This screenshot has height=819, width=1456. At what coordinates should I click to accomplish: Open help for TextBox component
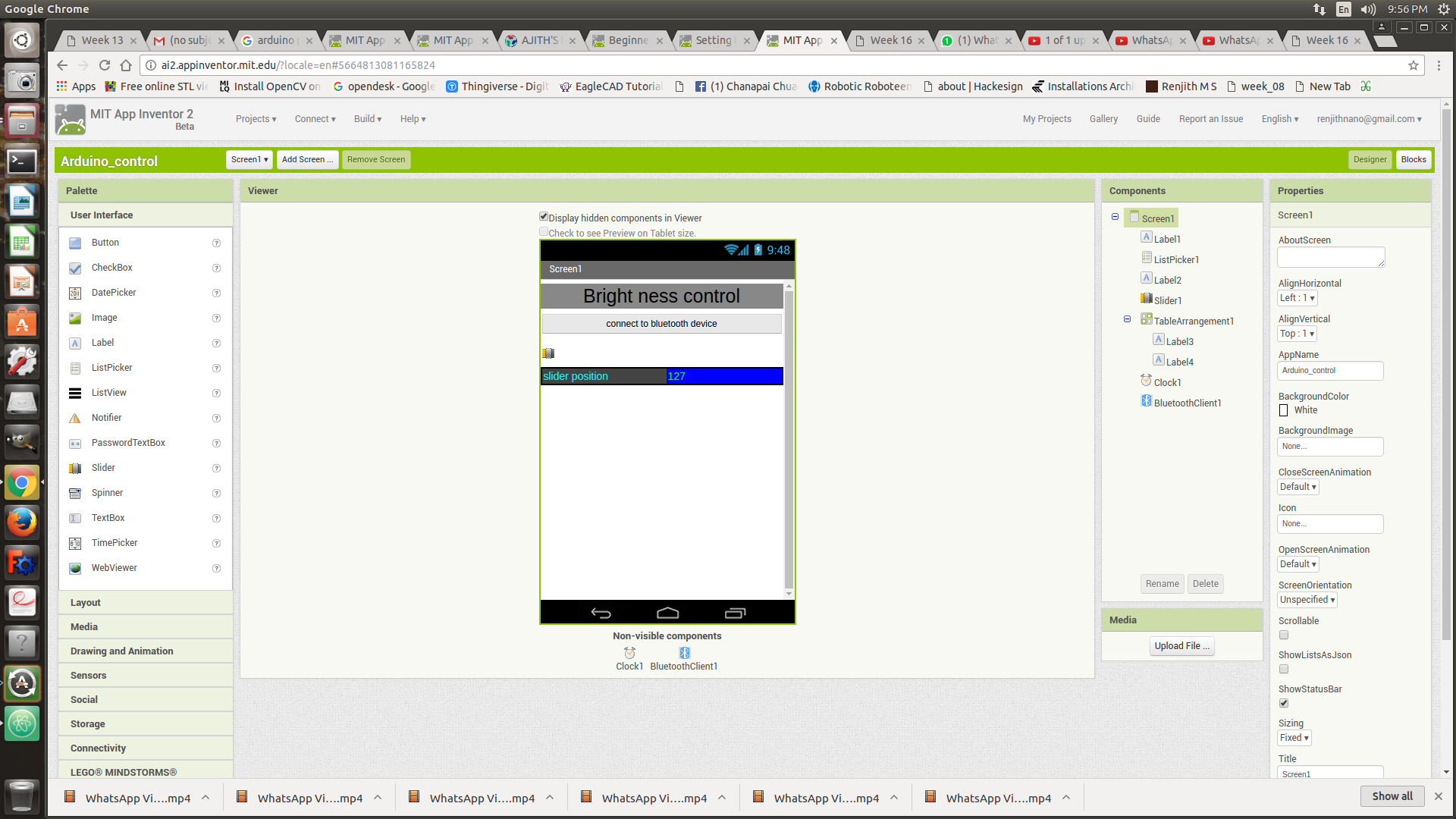(216, 519)
